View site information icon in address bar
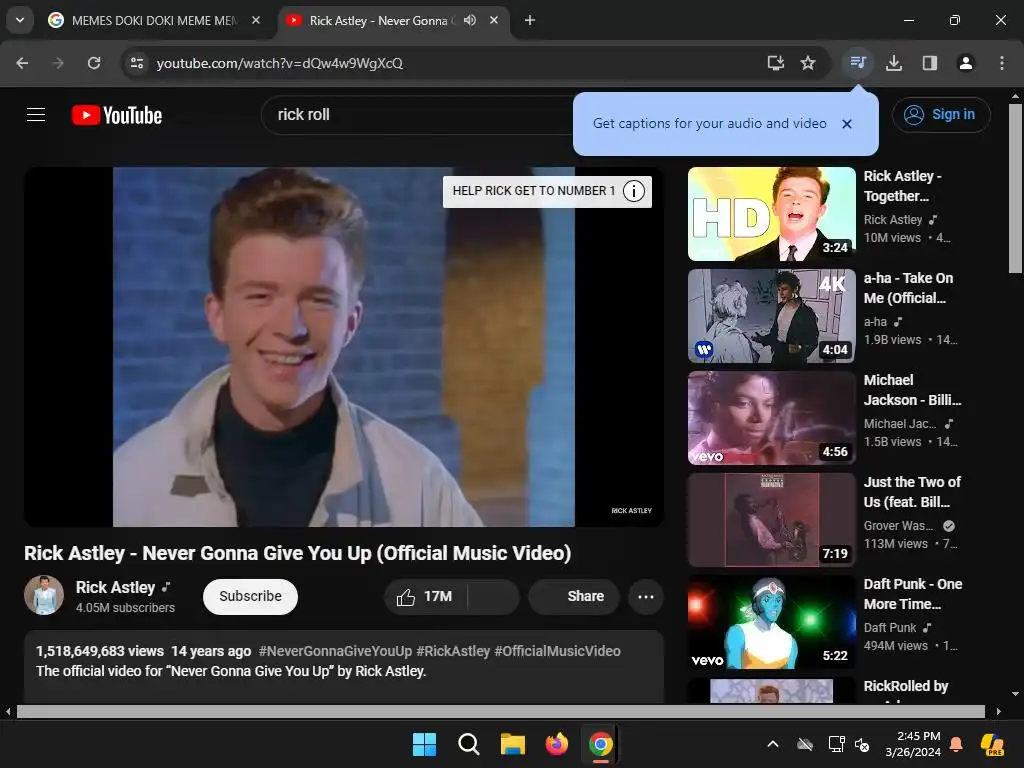The height and width of the screenshot is (768, 1024). click(x=137, y=63)
